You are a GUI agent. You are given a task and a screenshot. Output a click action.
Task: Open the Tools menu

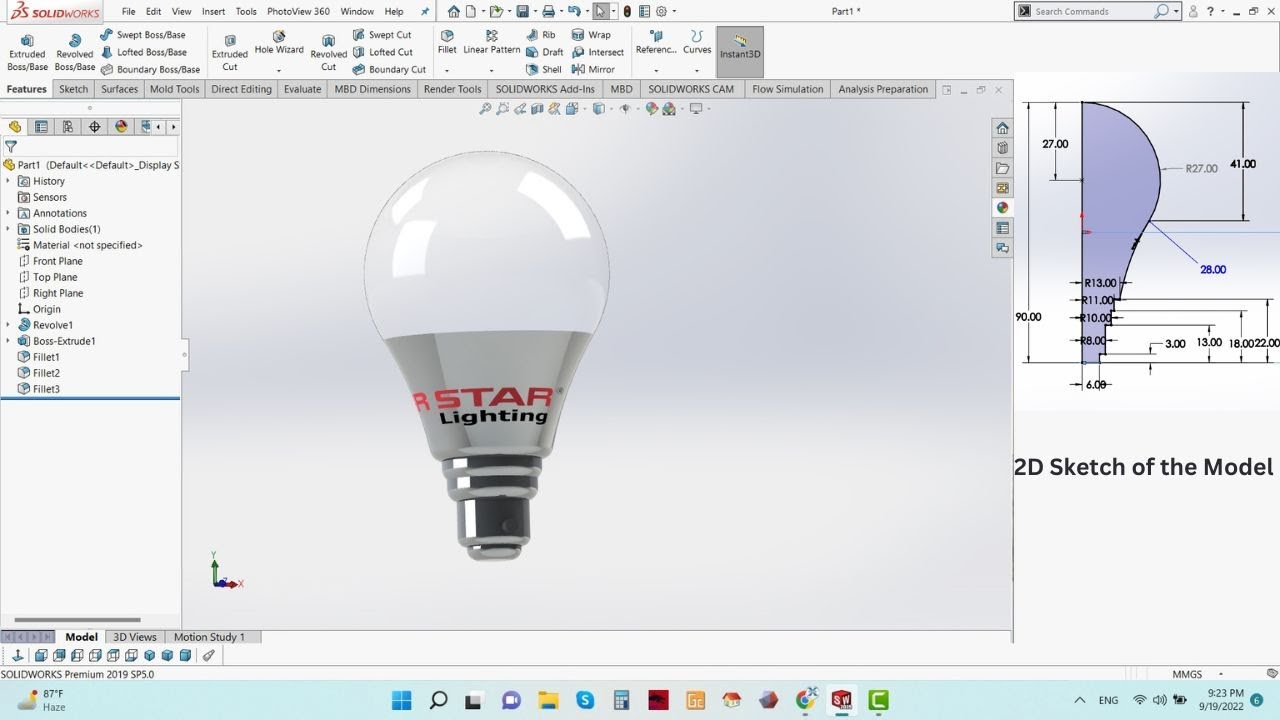click(x=246, y=11)
